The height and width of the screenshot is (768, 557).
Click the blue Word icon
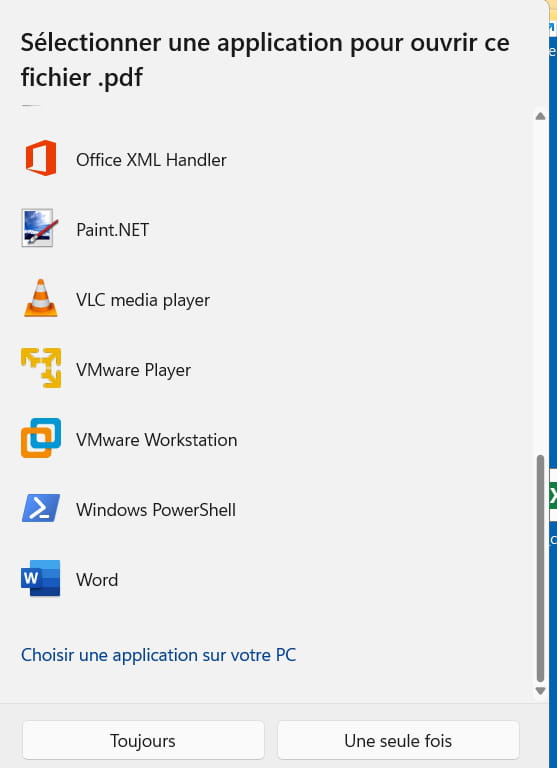click(41, 578)
